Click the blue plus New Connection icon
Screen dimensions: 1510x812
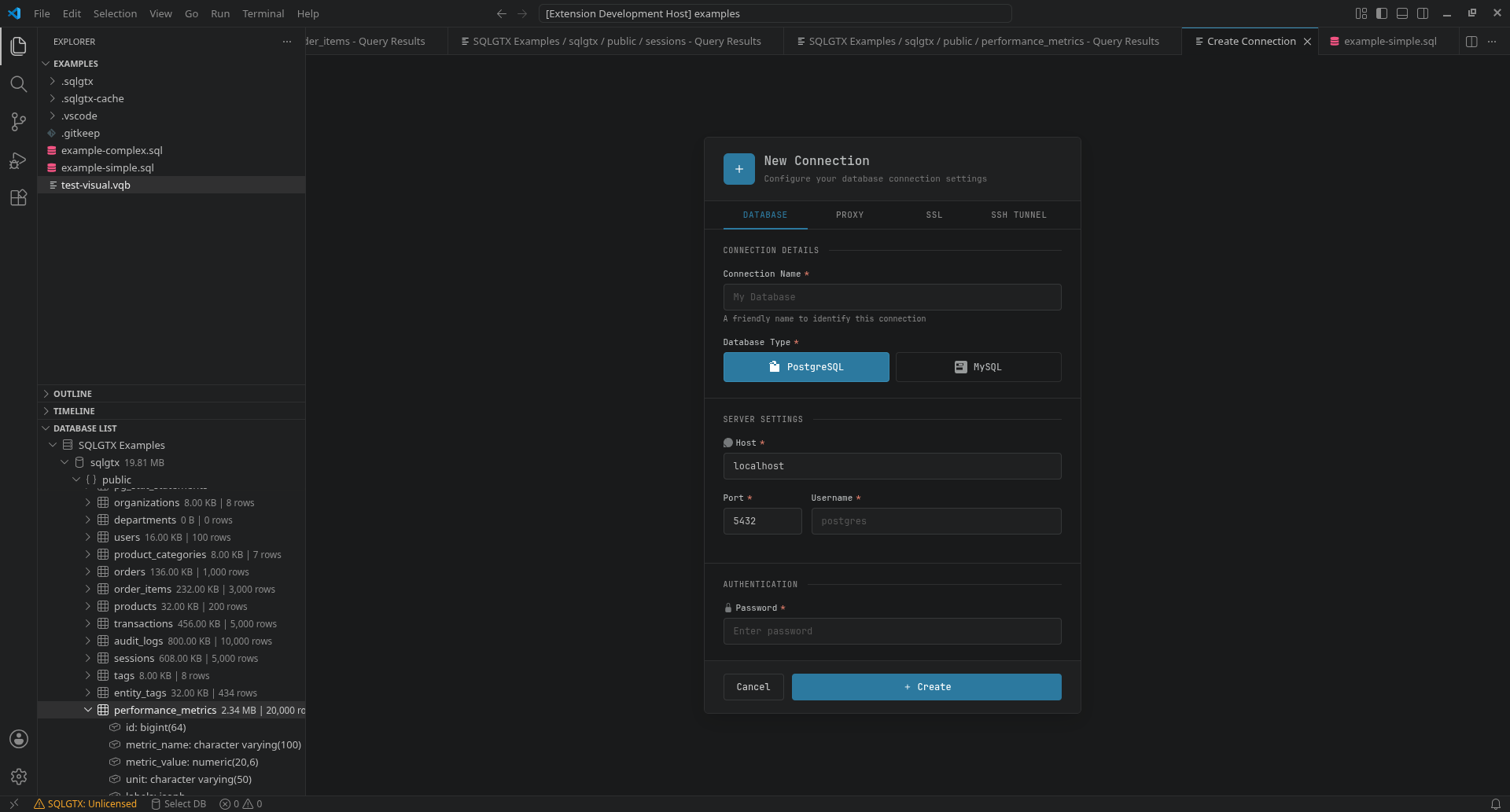738,169
